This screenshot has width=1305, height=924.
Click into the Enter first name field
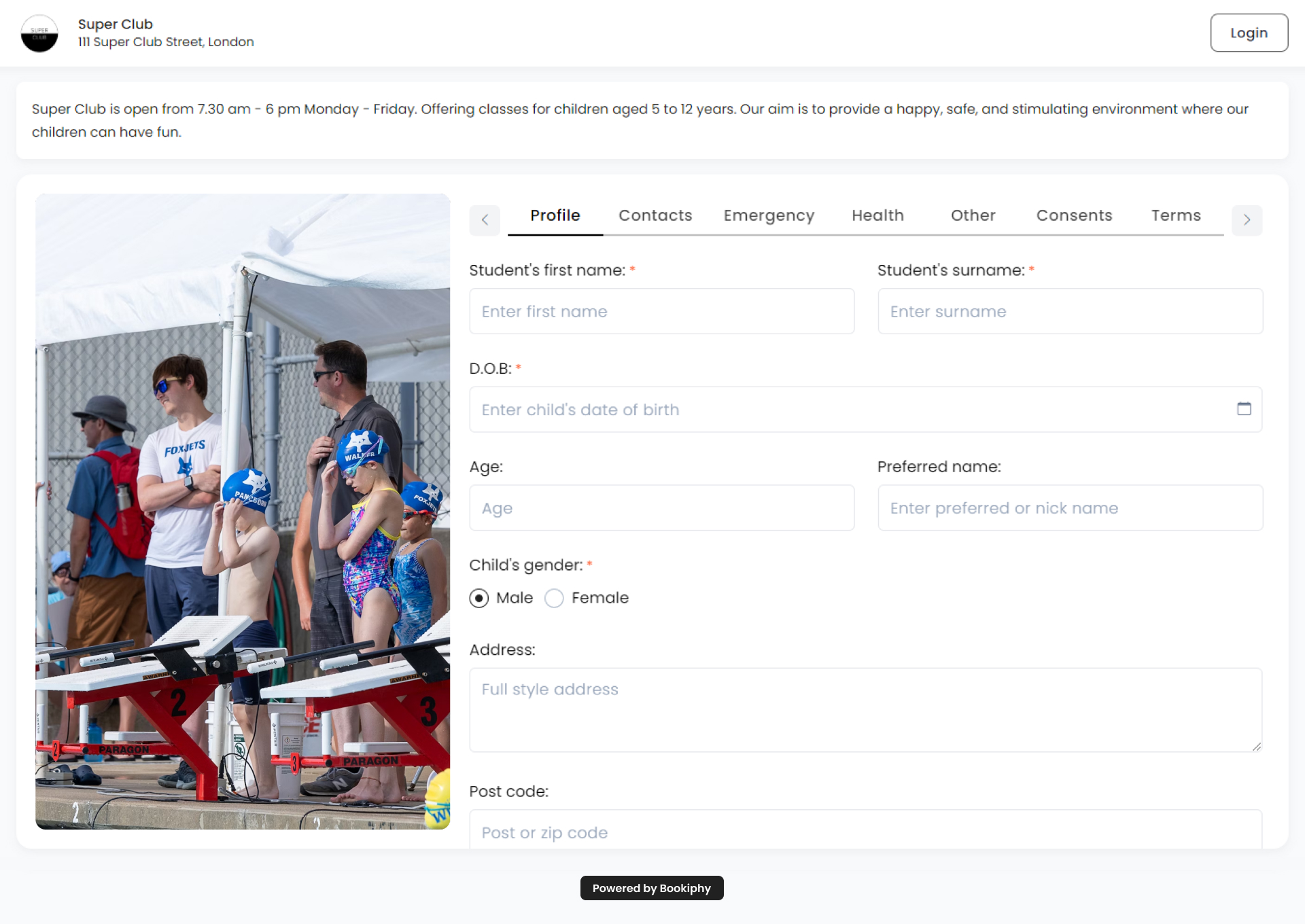(661, 311)
